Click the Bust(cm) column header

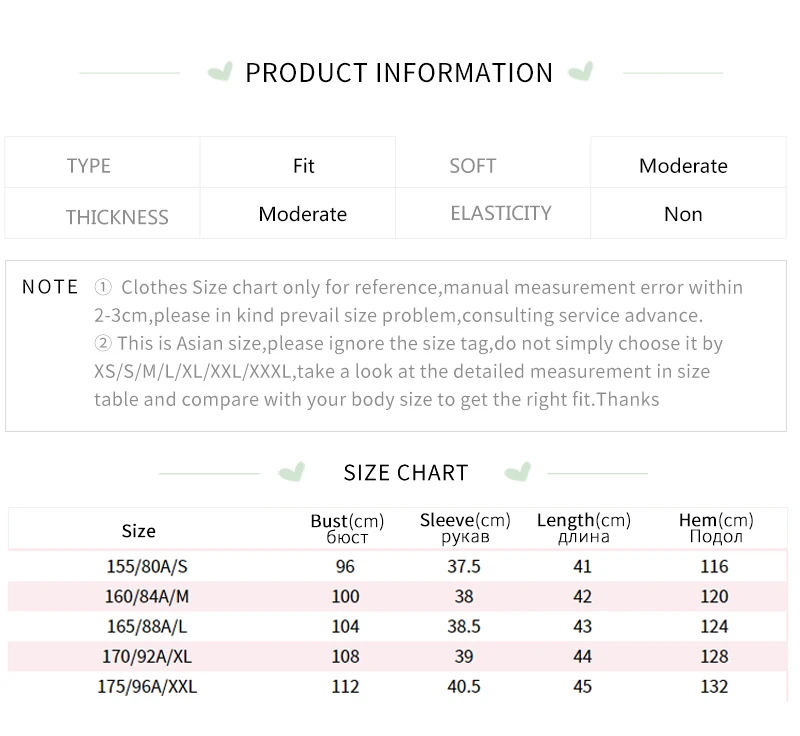pyautogui.click(x=347, y=528)
